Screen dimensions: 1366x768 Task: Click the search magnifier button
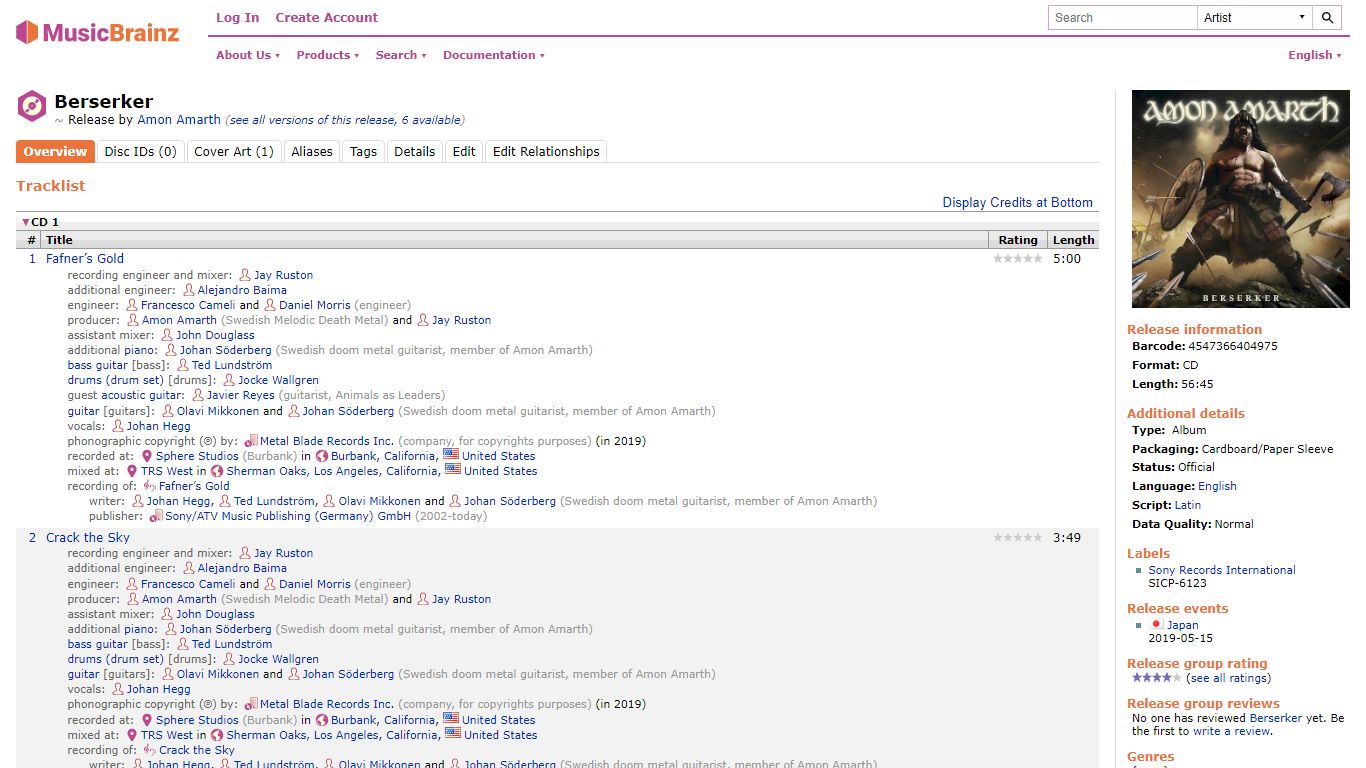[1327, 17]
